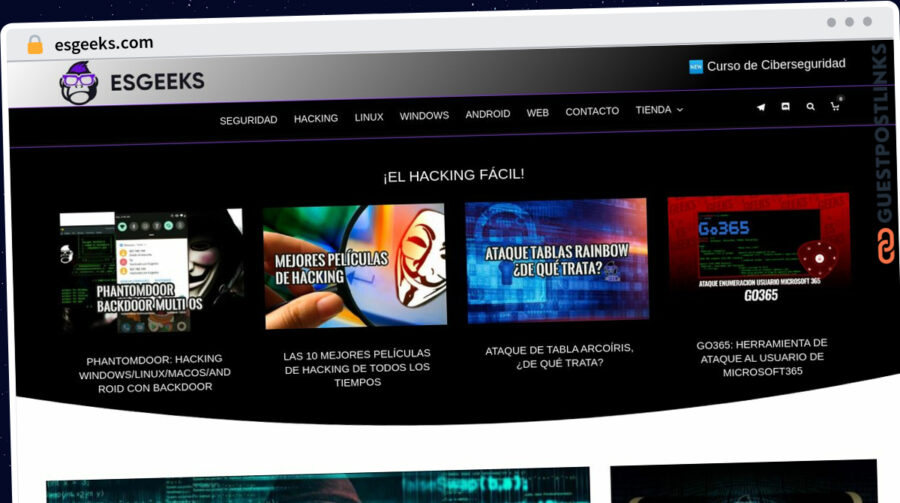Open the Ataque de tabla arcoíris title
The height and width of the screenshot is (503, 900).
click(559, 356)
